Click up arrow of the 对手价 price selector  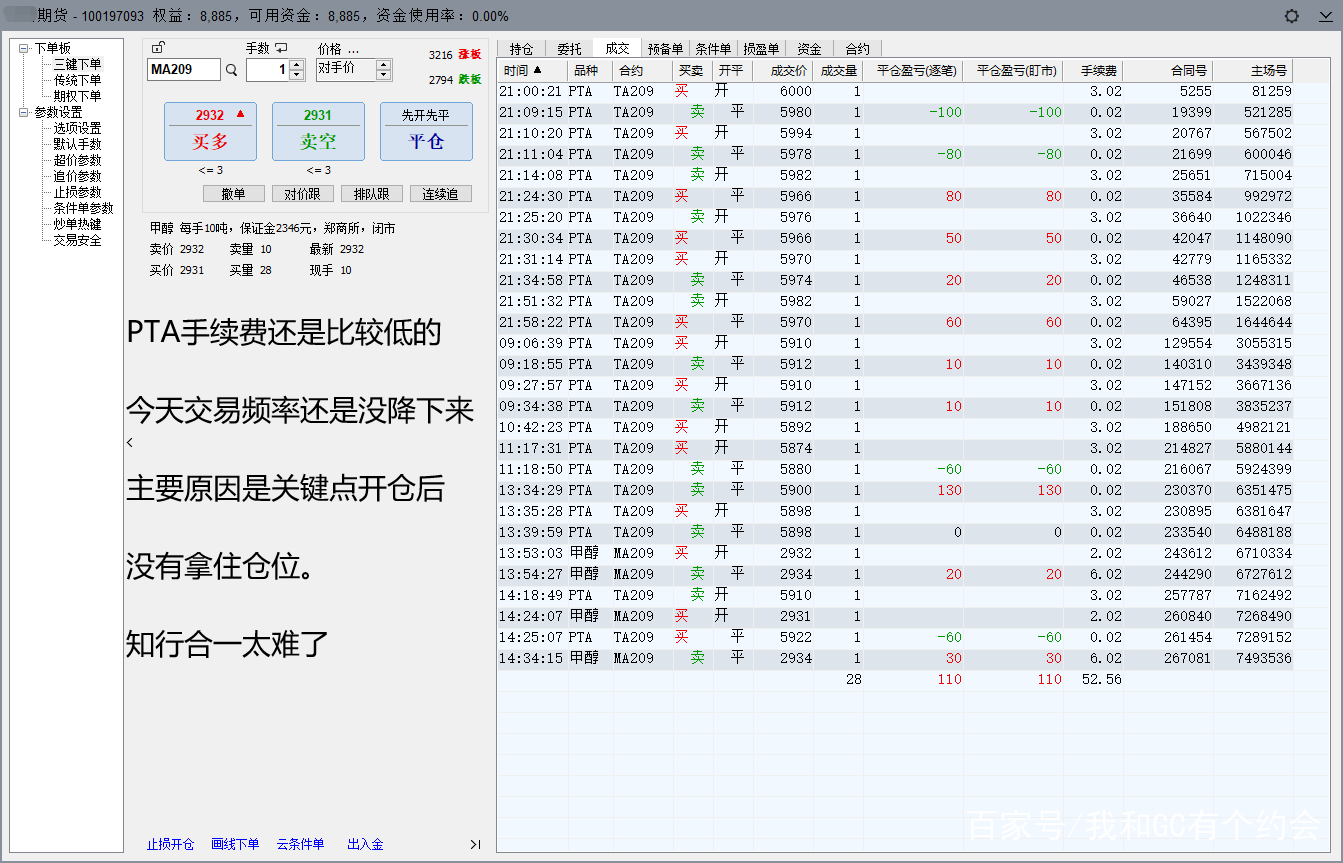click(383, 65)
